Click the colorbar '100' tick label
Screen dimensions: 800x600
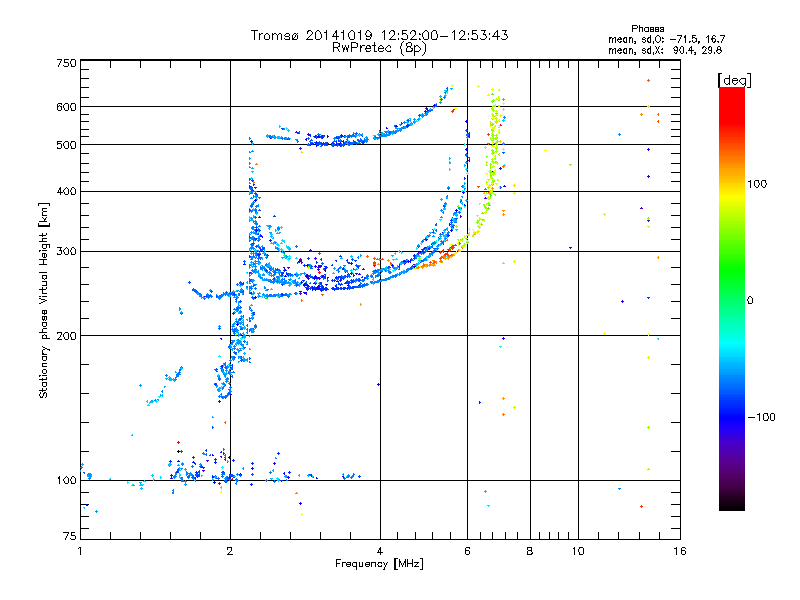[x=757, y=184]
